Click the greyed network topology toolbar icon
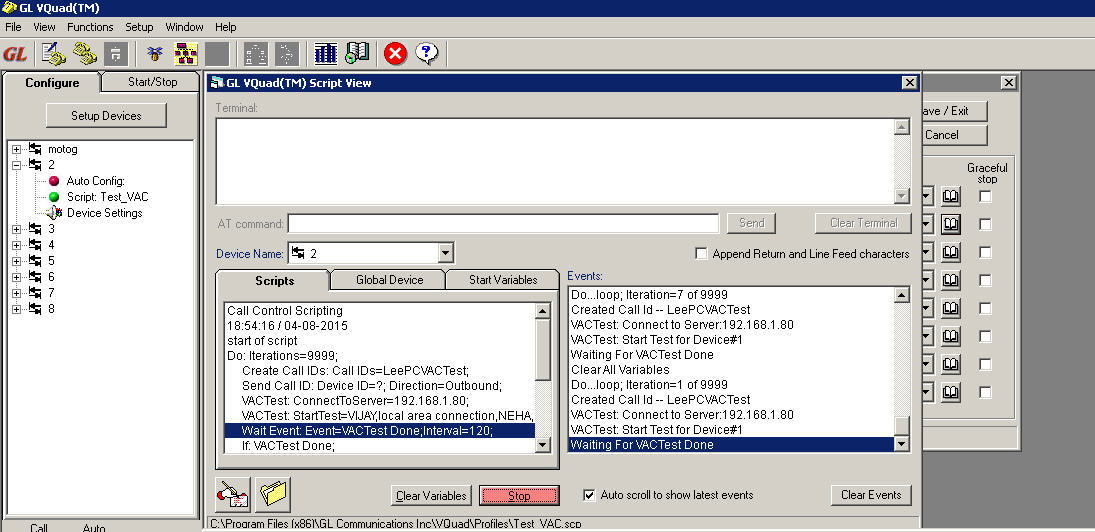The height and width of the screenshot is (532, 1095). [x=256, y=54]
